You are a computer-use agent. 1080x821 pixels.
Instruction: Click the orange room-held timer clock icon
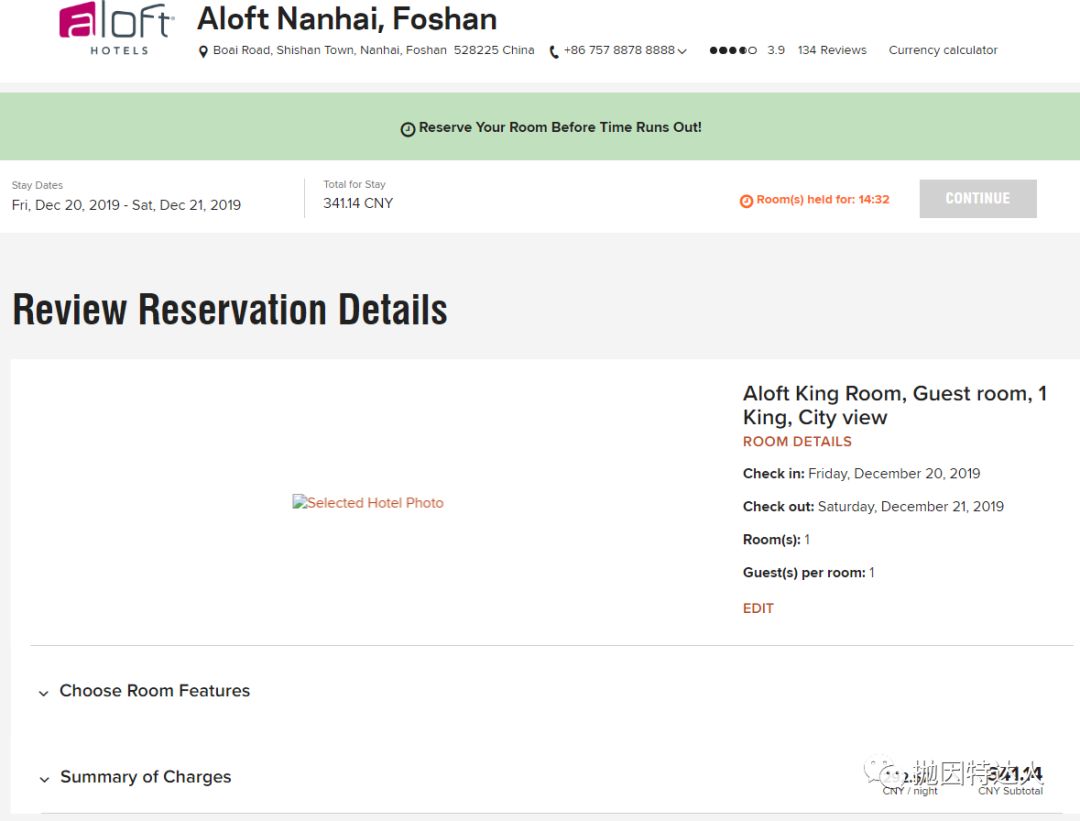pos(746,201)
